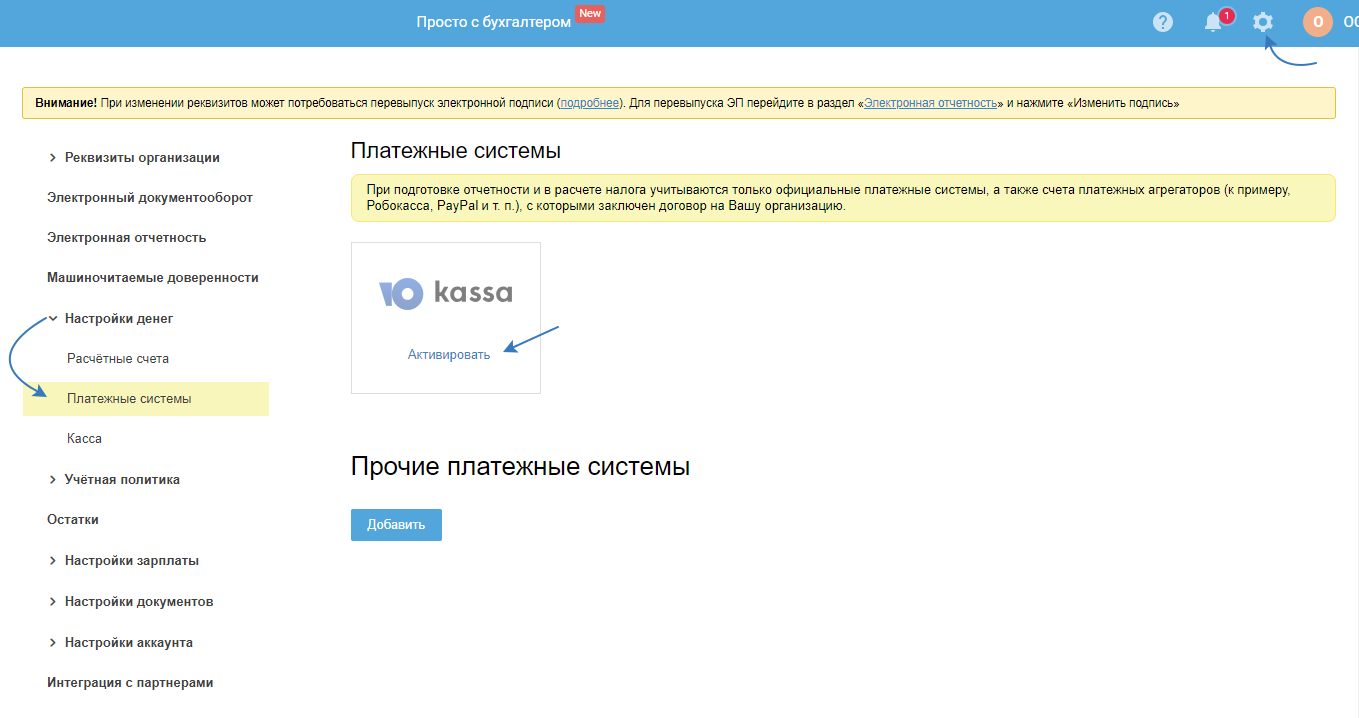Click the YooKassa logo
Screen dimensions: 1359x718
(446, 293)
